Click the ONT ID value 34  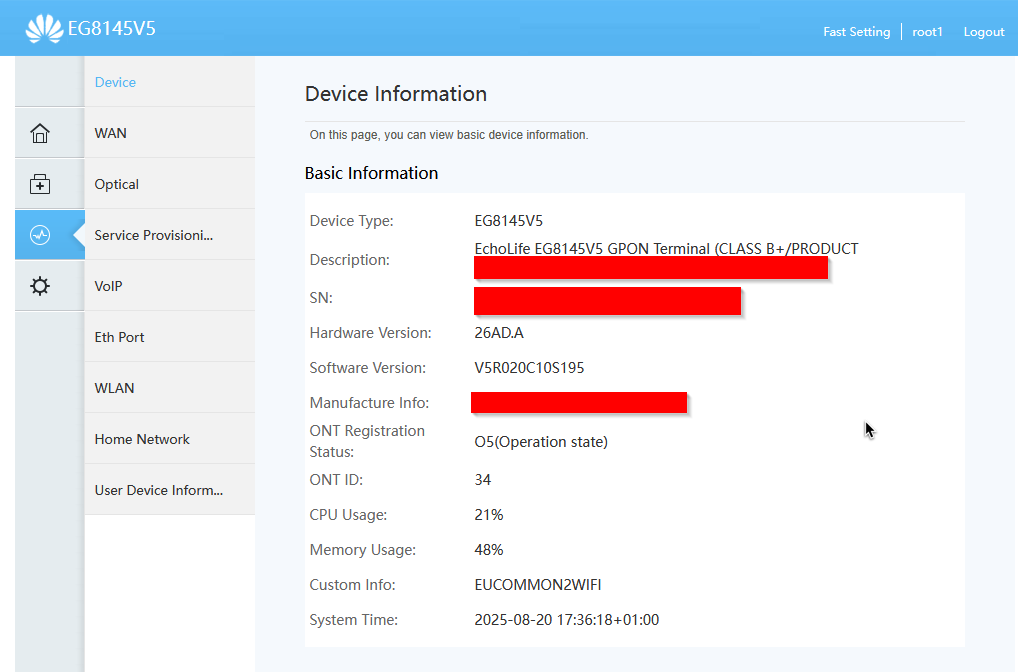[x=482, y=480]
